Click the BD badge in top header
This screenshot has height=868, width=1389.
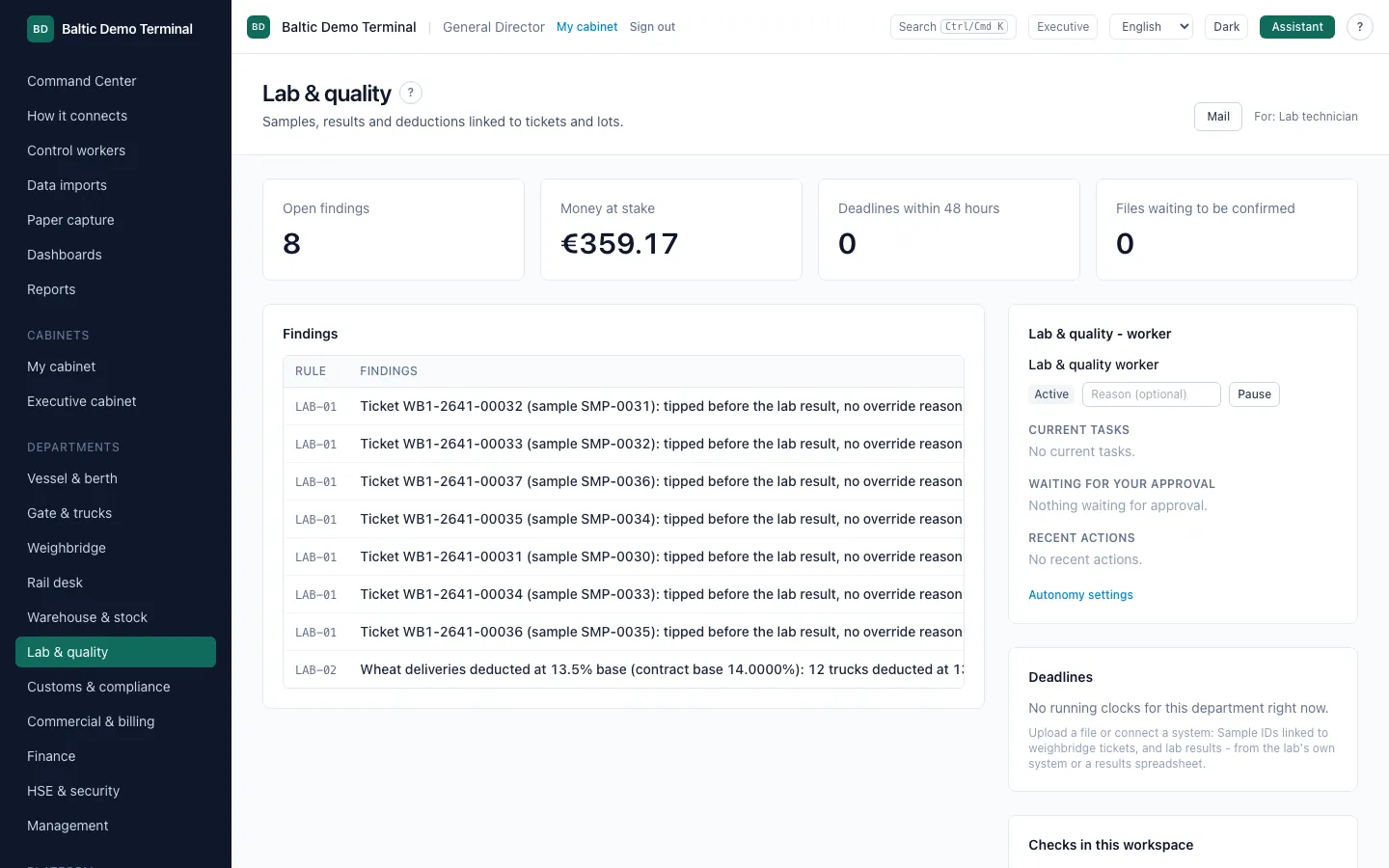pos(259,27)
